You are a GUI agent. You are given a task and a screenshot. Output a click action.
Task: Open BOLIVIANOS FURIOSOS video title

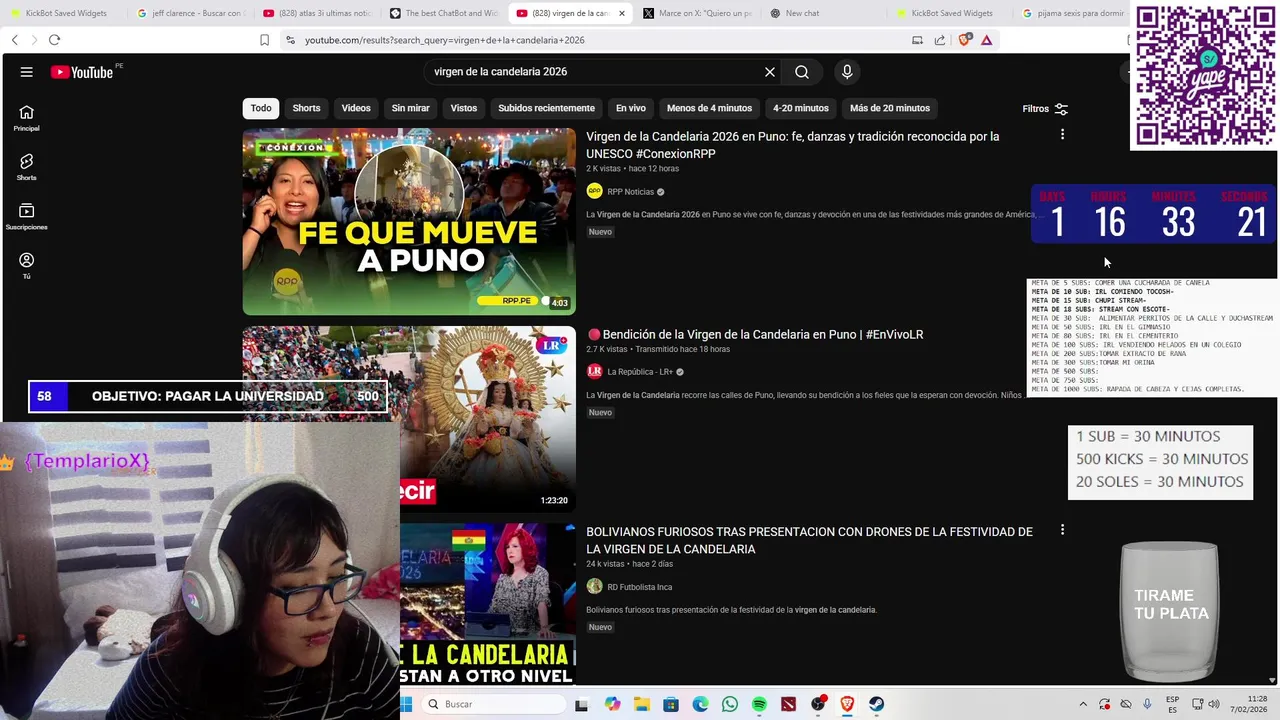(809, 540)
